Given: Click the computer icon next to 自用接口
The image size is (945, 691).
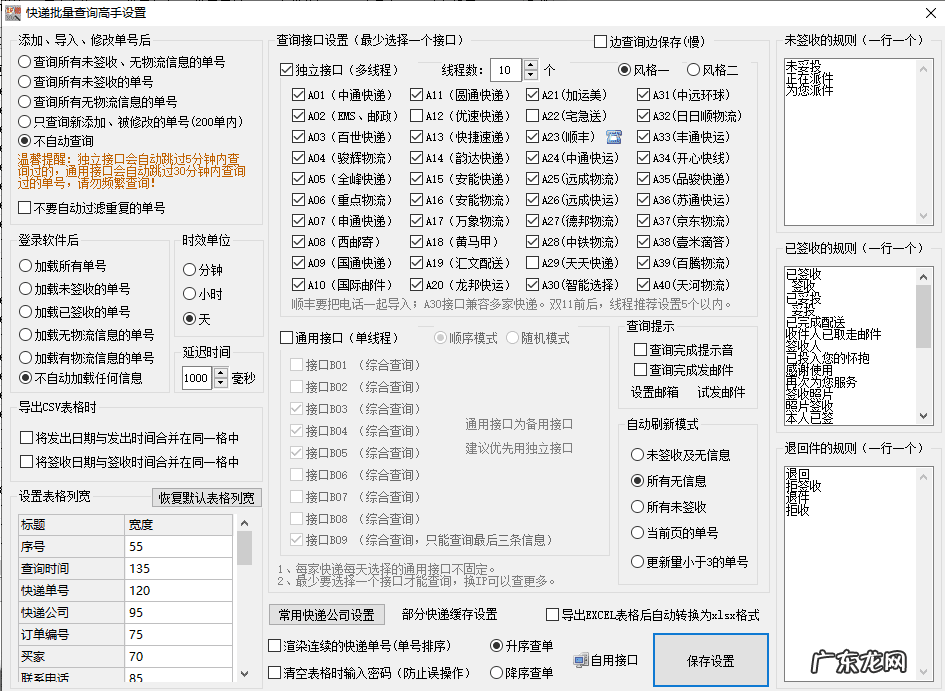Looking at the screenshot, I should [x=581, y=658].
